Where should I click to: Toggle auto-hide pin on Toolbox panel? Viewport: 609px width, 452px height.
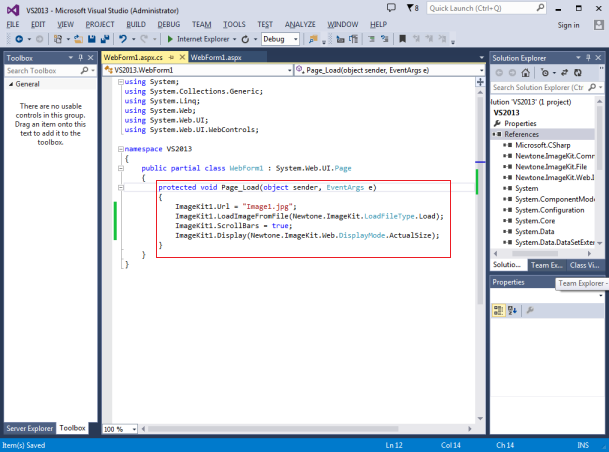coord(81,57)
